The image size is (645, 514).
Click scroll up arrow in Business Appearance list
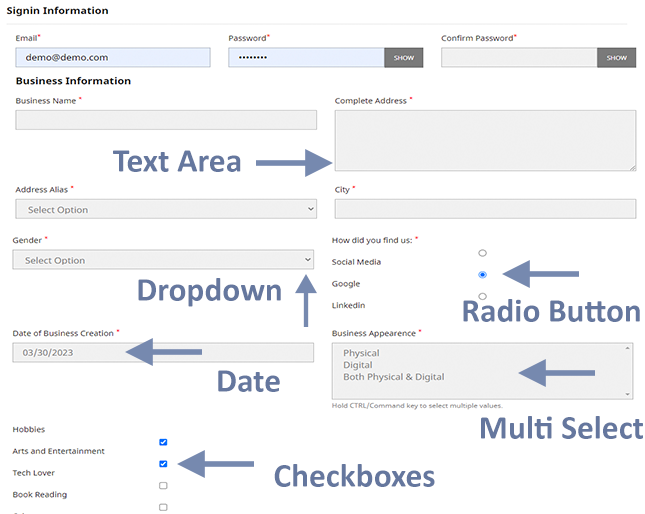point(628,349)
